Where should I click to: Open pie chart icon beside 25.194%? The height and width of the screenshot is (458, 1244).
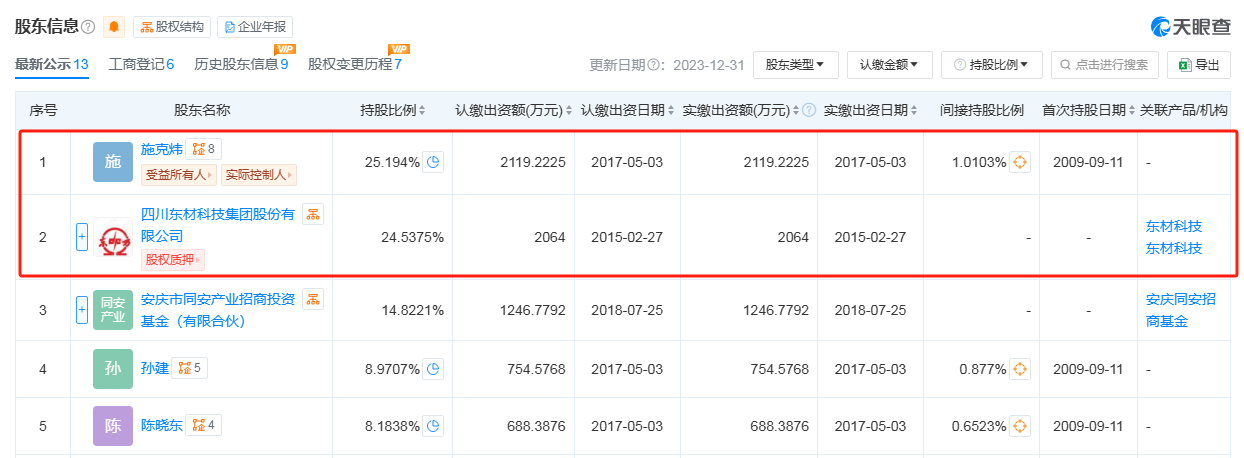point(433,162)
